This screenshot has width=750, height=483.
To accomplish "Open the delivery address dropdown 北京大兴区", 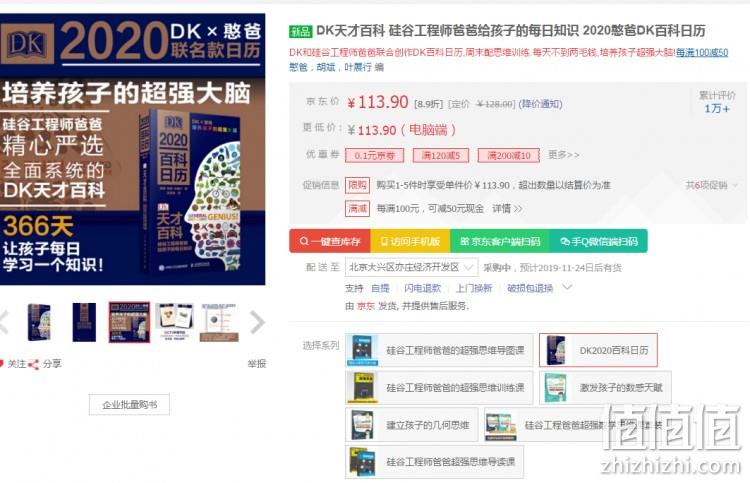I will [411, 267].
